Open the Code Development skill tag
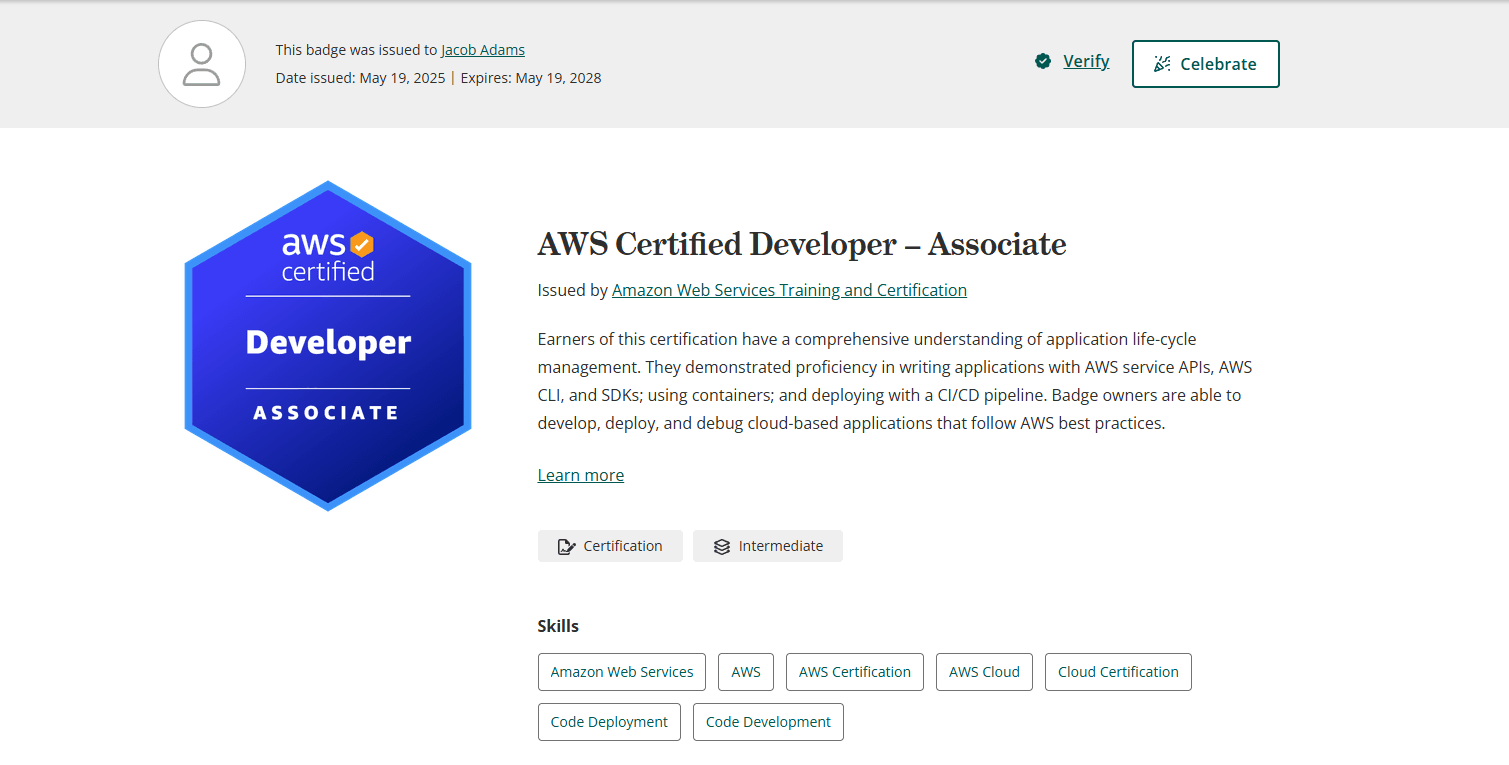 point(768,722)
